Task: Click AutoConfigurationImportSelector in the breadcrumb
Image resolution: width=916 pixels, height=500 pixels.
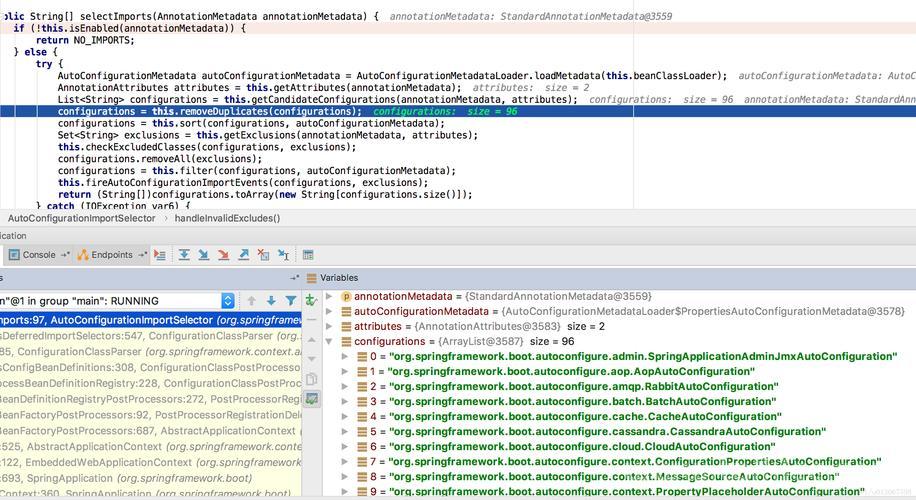Action: pos(82,218)
